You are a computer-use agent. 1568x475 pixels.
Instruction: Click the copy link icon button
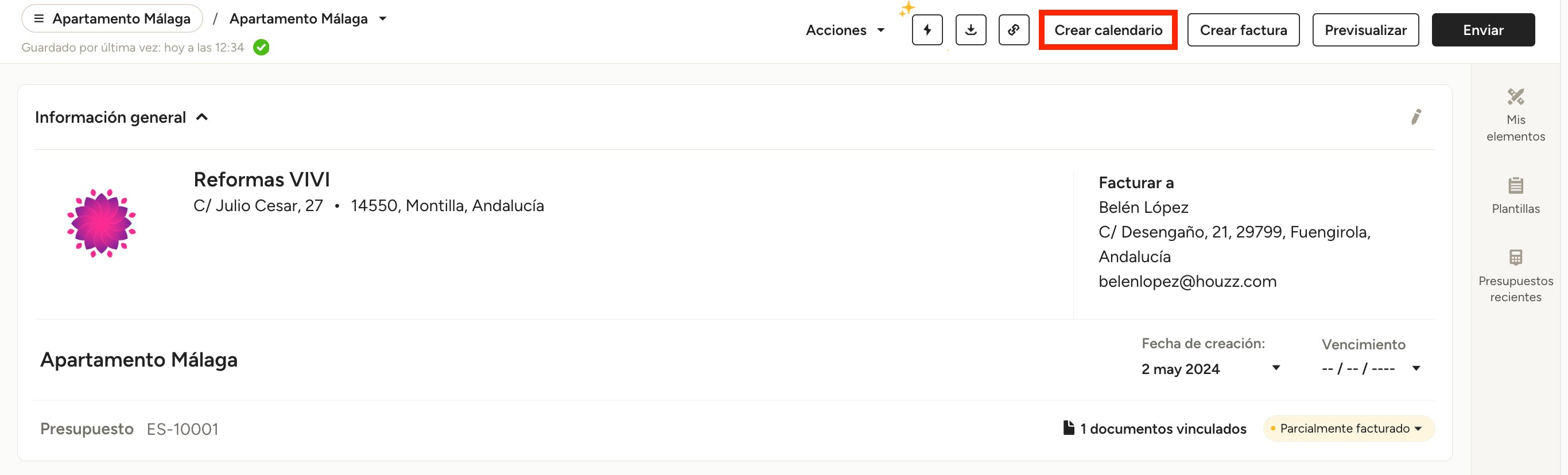coord(1014,30)
